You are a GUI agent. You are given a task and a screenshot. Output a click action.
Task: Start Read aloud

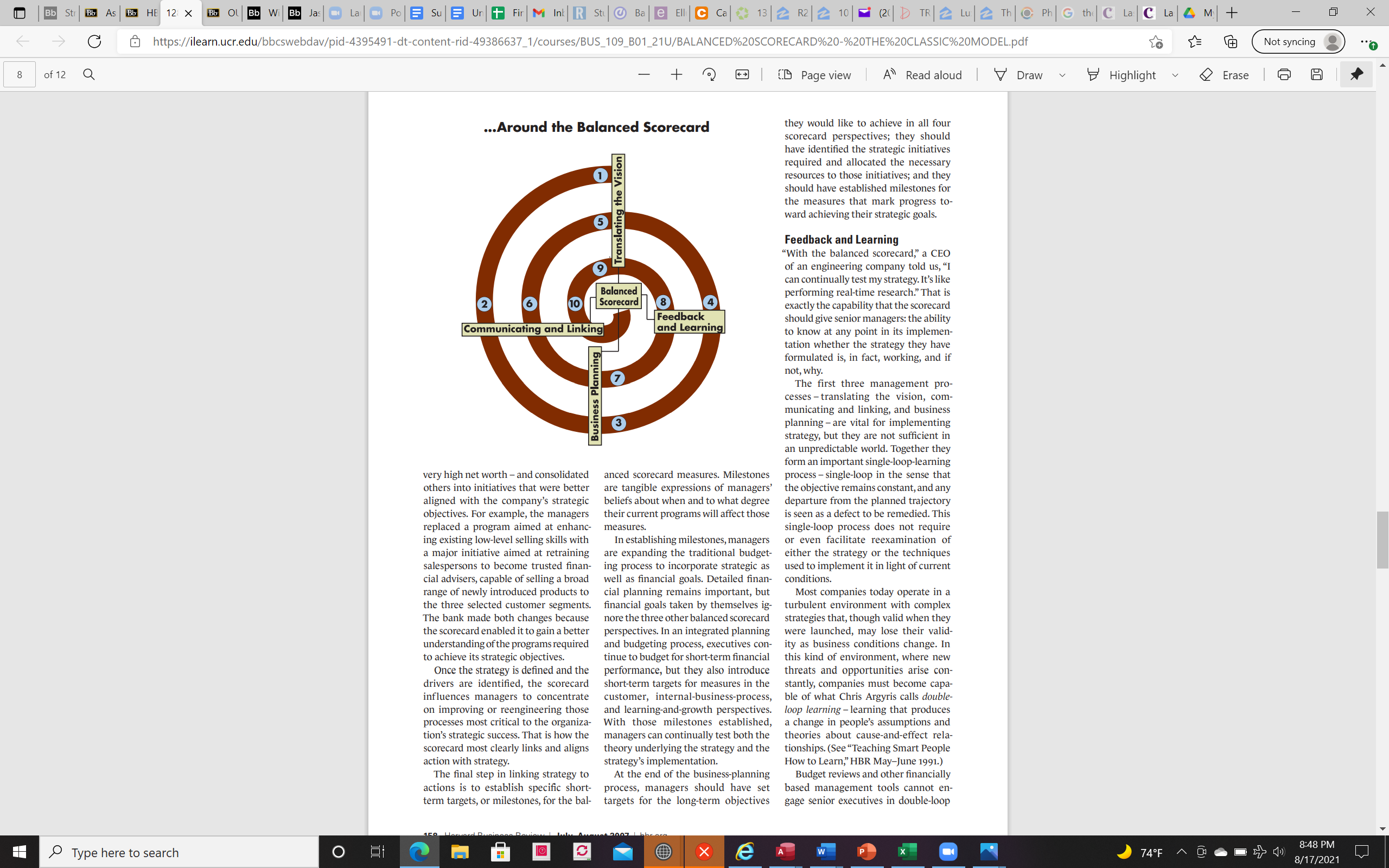922,75
